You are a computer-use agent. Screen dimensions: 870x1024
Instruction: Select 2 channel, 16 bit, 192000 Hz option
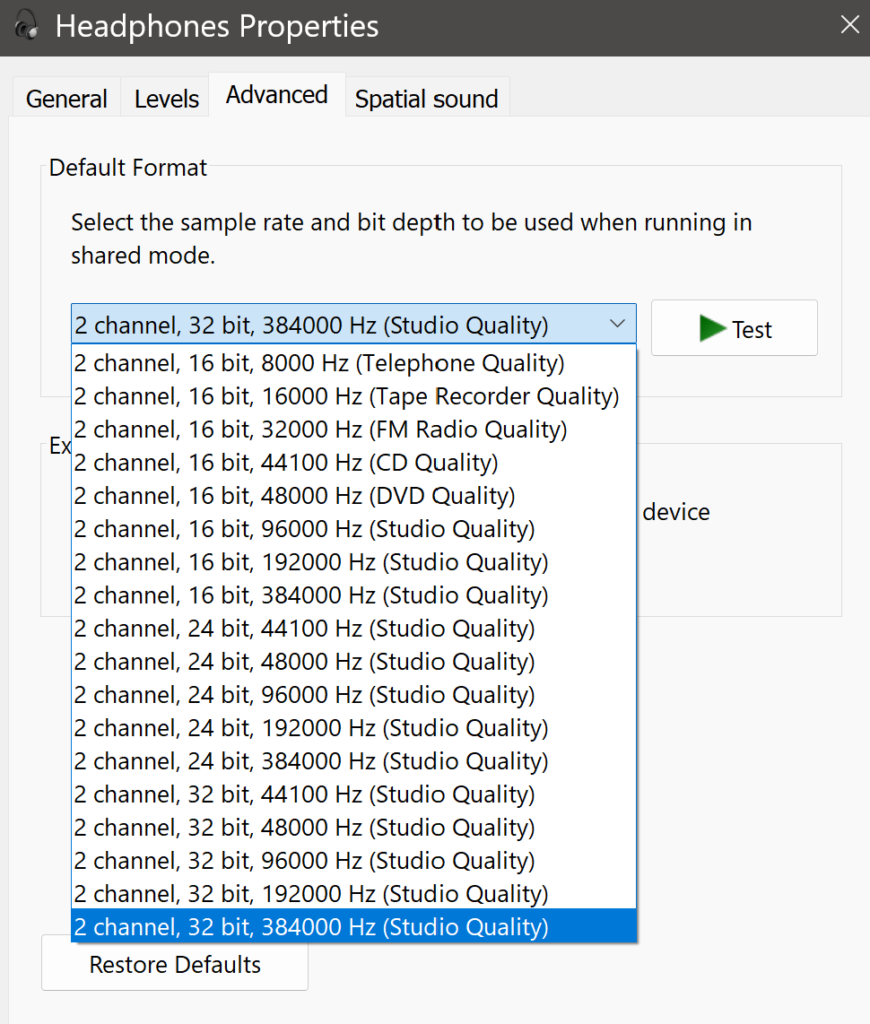point(311,562)
